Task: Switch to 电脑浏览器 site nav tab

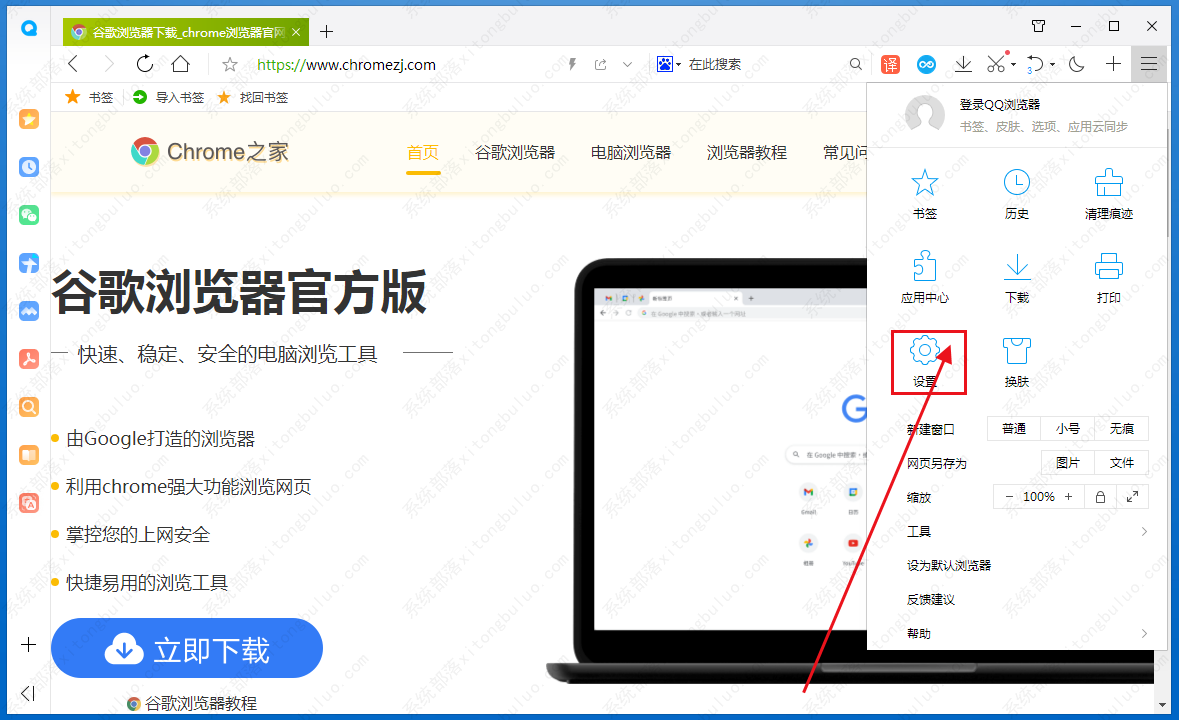Action: tap(631, 153)
